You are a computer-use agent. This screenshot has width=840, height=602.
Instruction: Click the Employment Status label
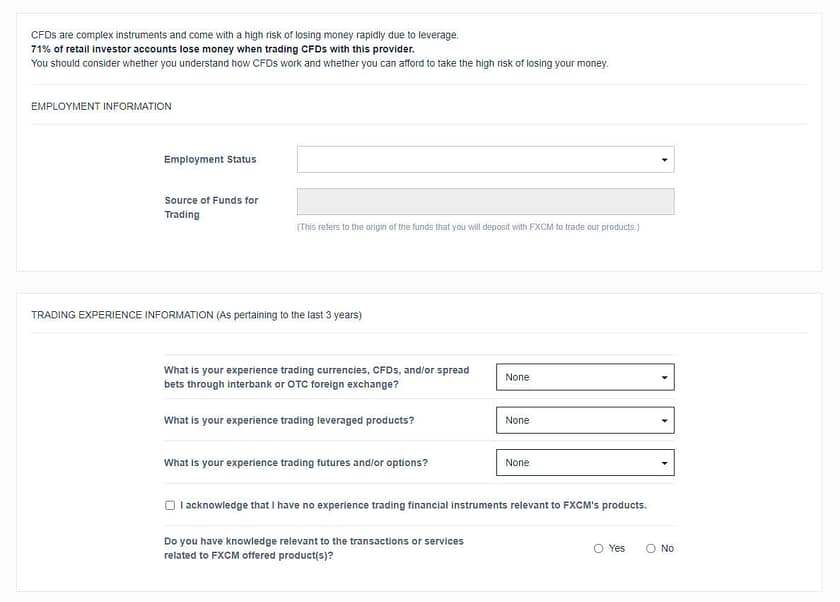[x=210, y=159]
